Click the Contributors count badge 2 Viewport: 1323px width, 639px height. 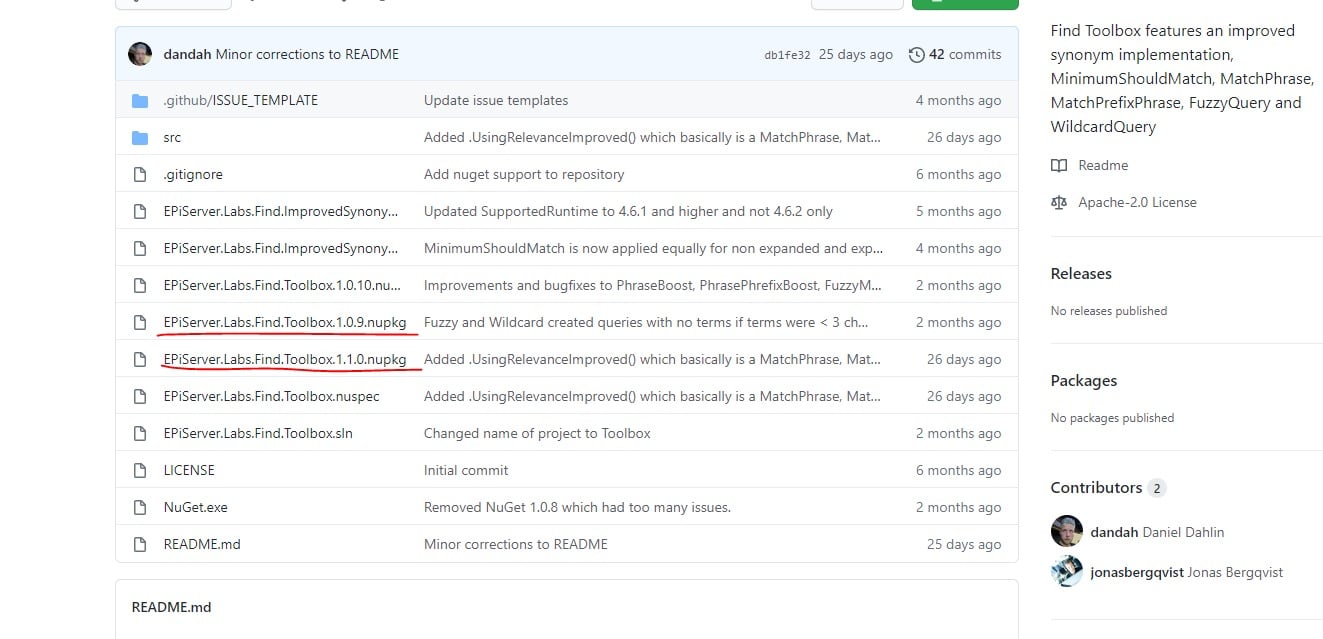click(1157, 488)
